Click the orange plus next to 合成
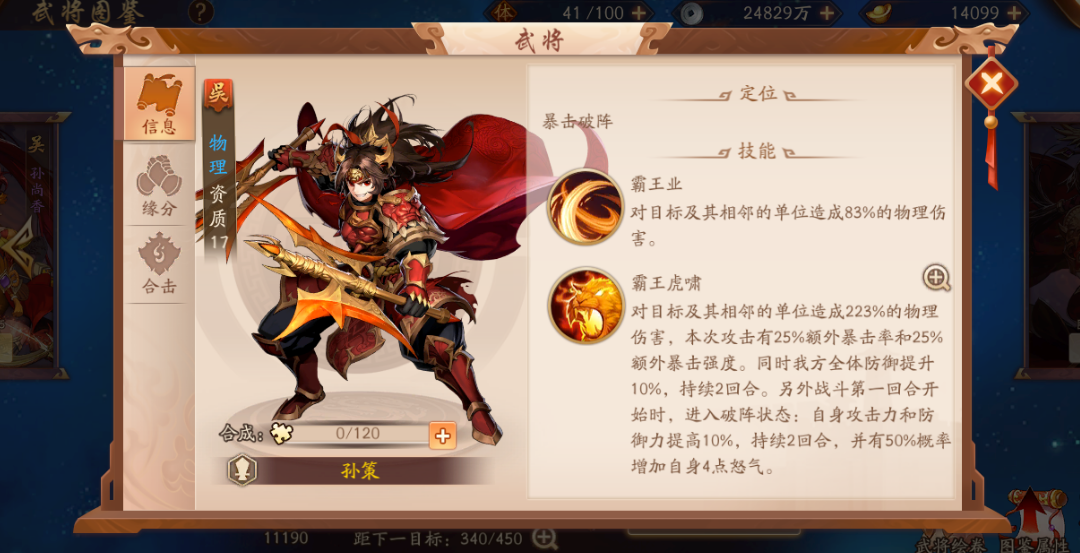The image size is (1080, 553). (x=442, y=435)
